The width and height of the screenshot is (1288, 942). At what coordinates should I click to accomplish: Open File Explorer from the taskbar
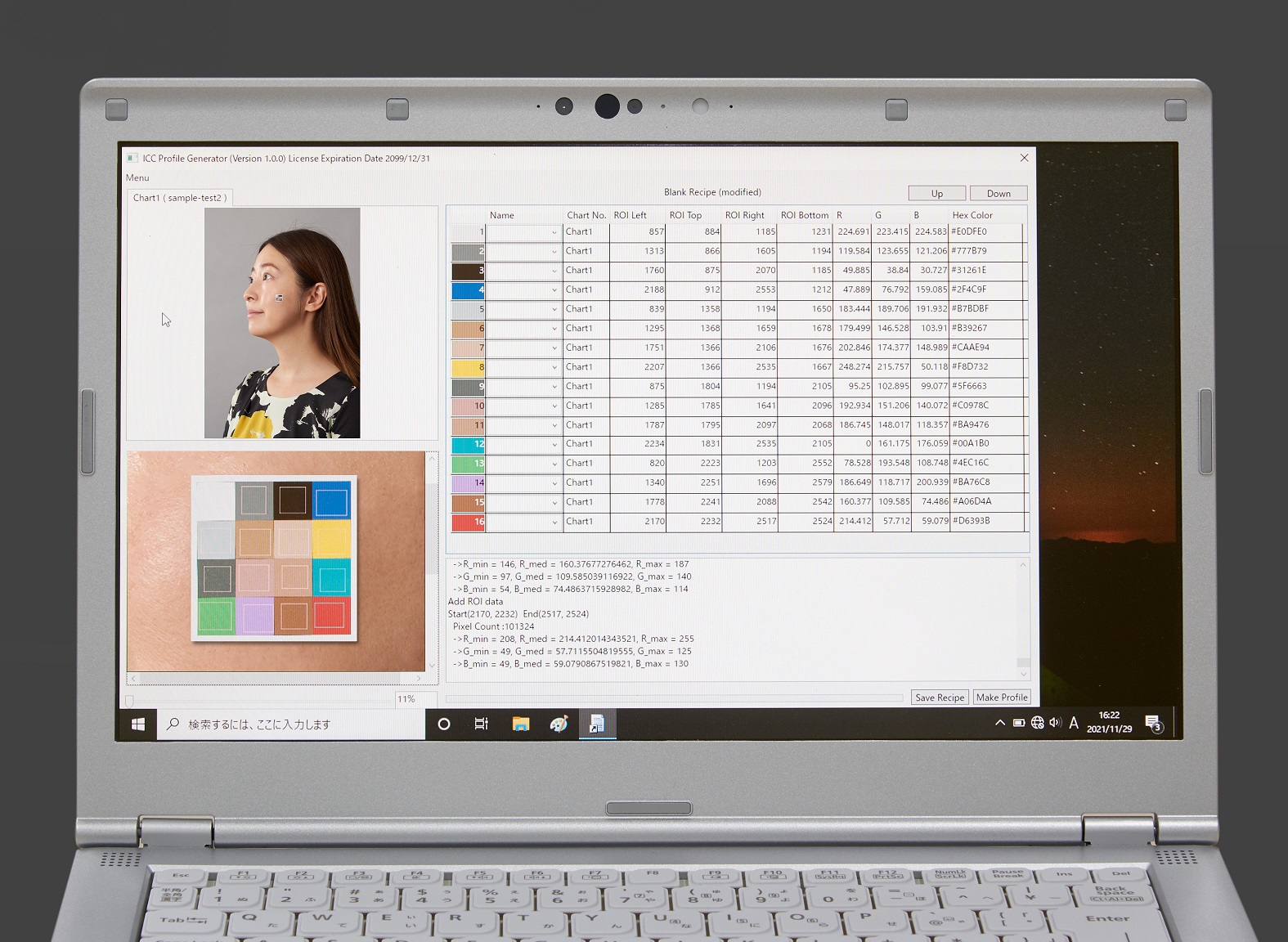coord(520,724)
